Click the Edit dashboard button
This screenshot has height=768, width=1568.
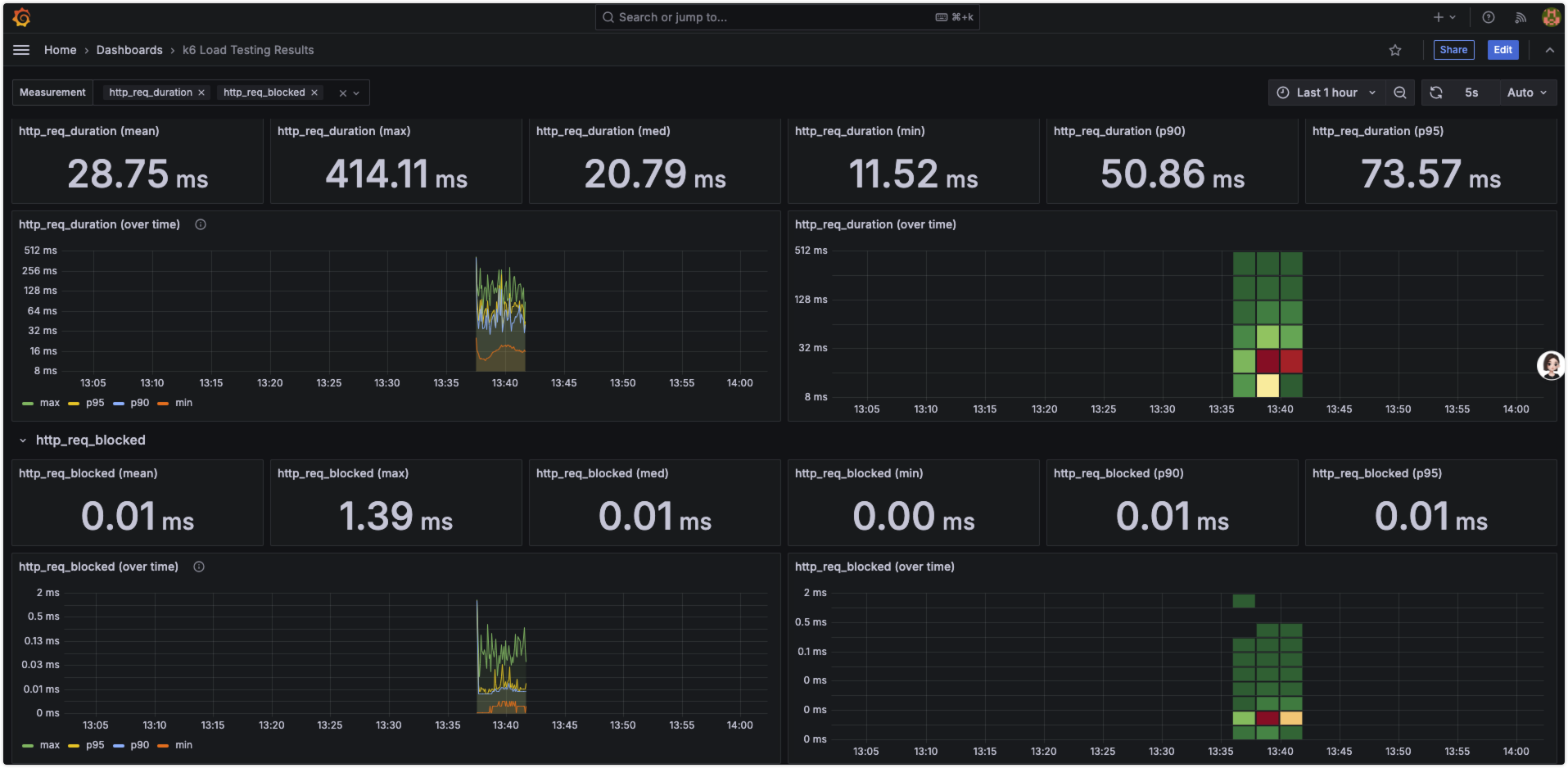pos(1502,50)
